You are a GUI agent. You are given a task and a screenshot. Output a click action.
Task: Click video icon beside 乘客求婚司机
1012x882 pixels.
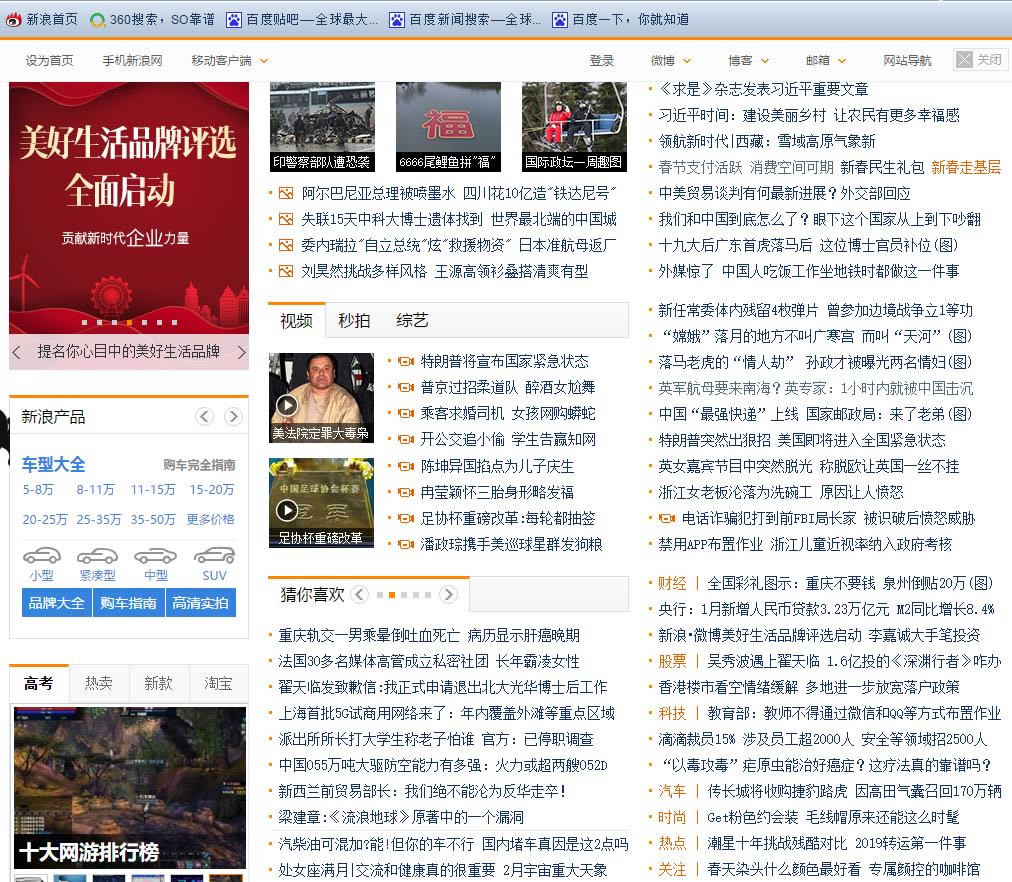(405, 413)
